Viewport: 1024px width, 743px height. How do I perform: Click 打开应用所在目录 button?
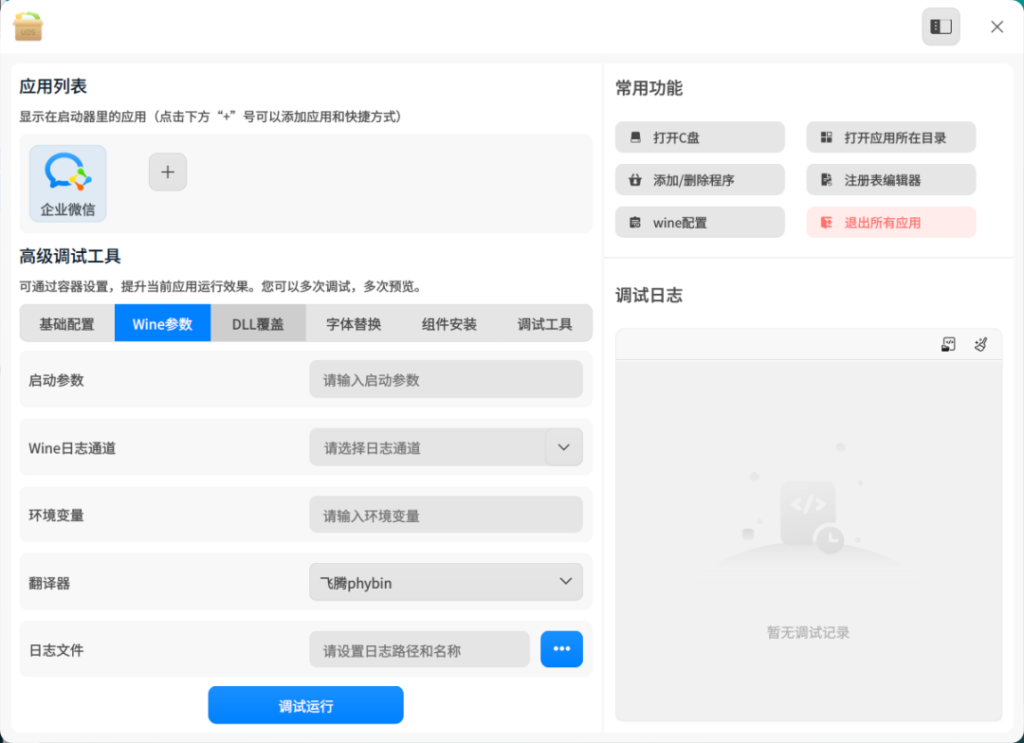click(x=890, y=138)
